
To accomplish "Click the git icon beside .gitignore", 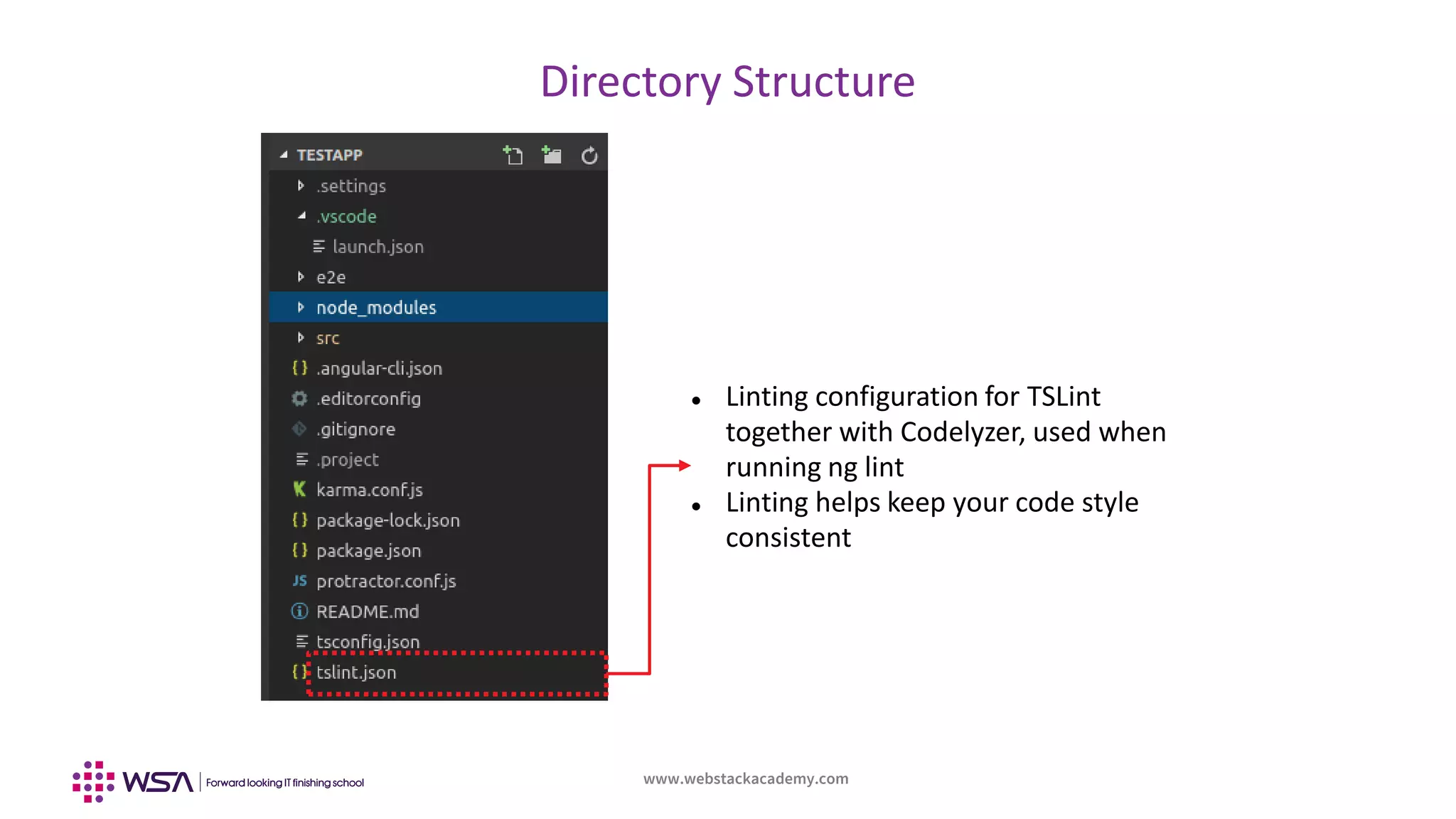I will pos(299,429).
